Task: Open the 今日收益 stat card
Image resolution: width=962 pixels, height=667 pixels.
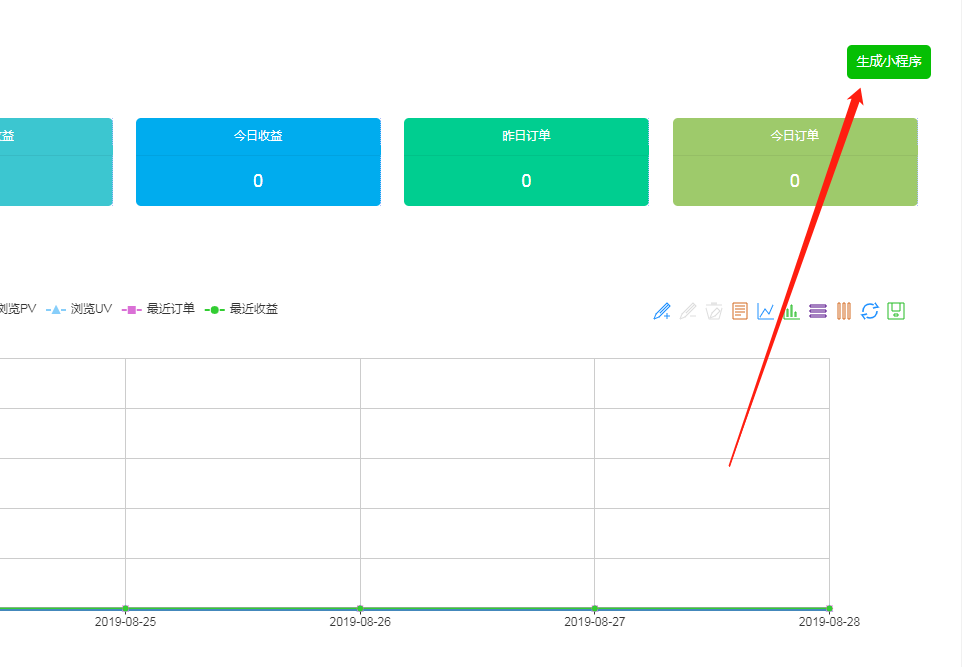Action: (x=258, y=162)
